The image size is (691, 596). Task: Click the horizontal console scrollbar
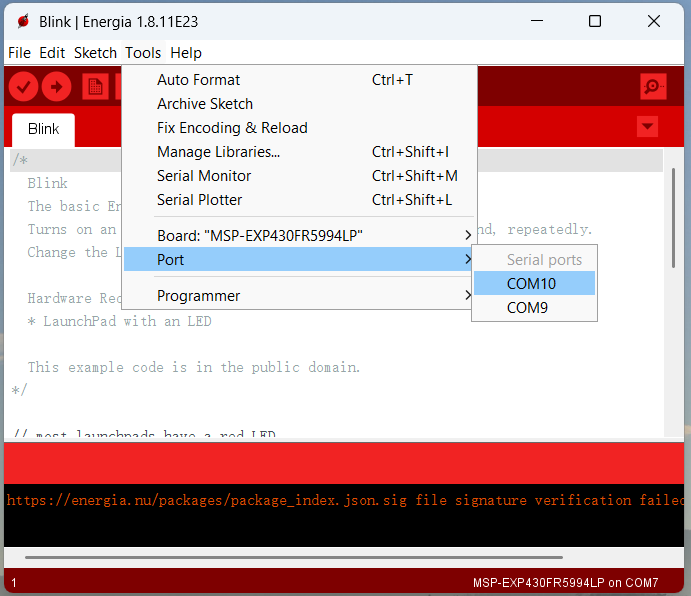coord(293,557)
